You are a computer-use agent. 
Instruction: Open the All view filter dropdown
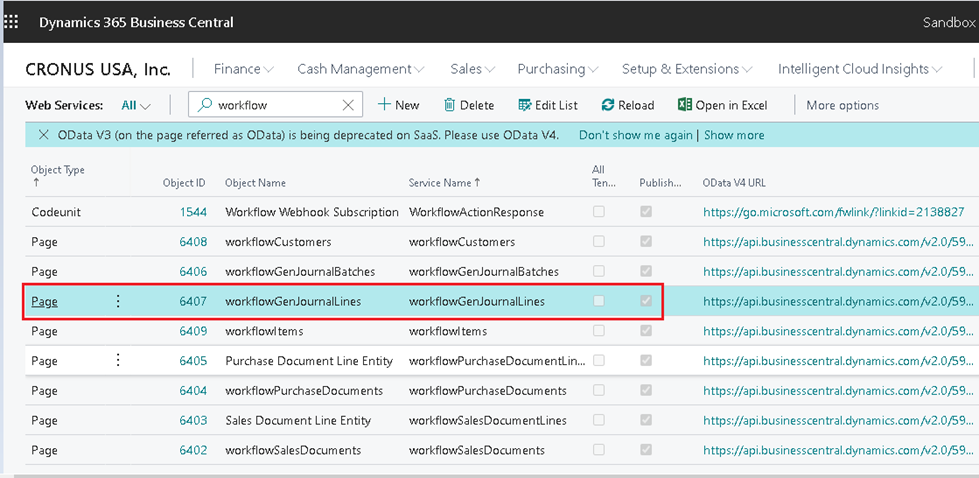click(x=136, y=105)
